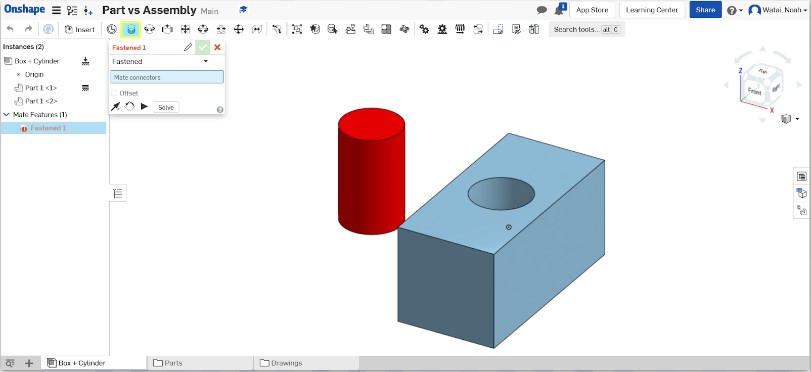Open view cube display options dropdown

pos(798,119)
